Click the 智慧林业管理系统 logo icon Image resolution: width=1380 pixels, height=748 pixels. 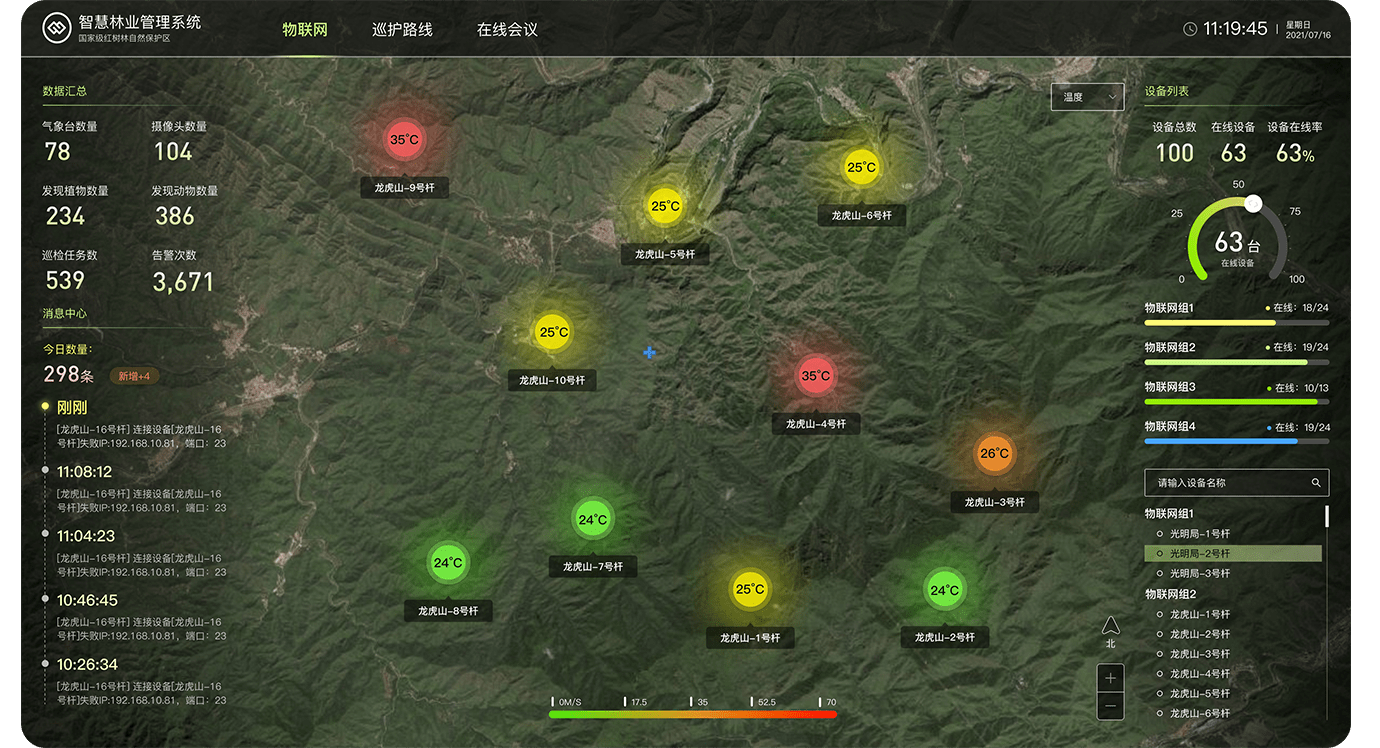[55, 27]
